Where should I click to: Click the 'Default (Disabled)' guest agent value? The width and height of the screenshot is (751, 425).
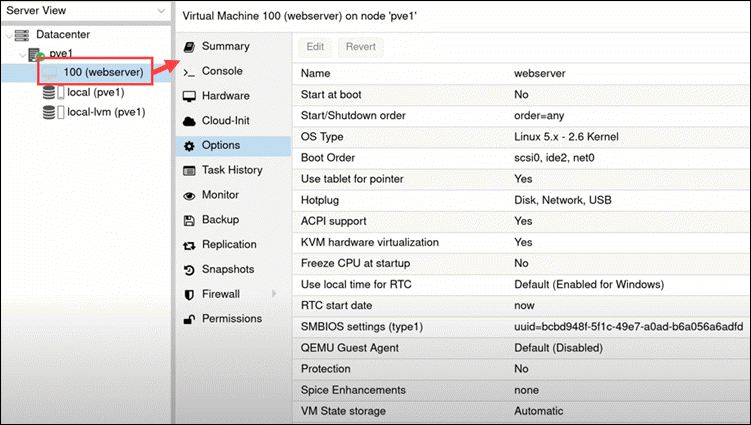(558, 348)
